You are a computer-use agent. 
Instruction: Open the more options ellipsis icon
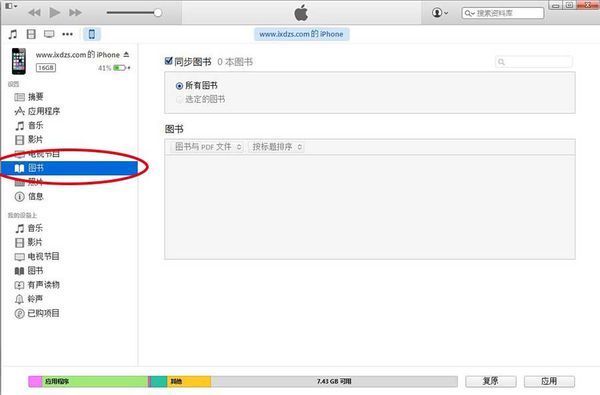pyautogui.click(x=68, y=34)
